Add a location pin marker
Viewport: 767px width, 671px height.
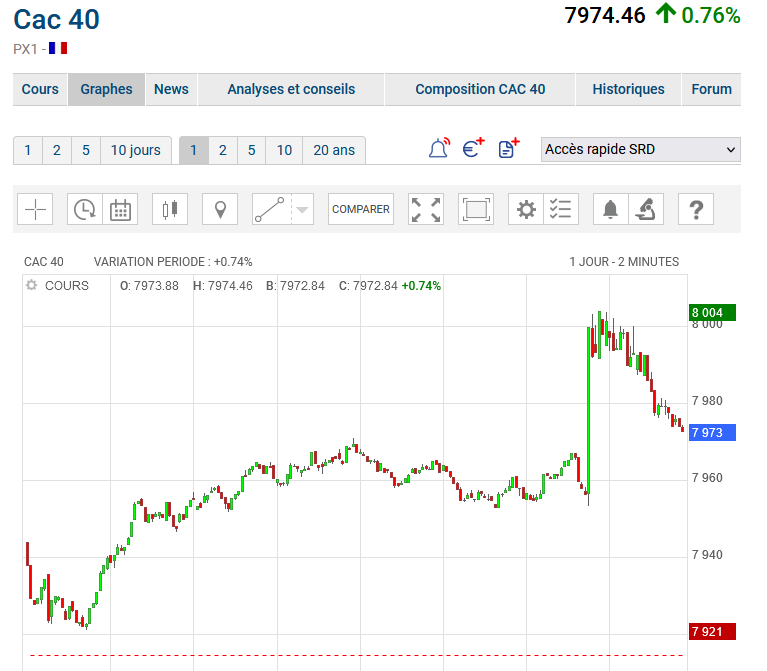pyautogui.click(x=220, y=209)
